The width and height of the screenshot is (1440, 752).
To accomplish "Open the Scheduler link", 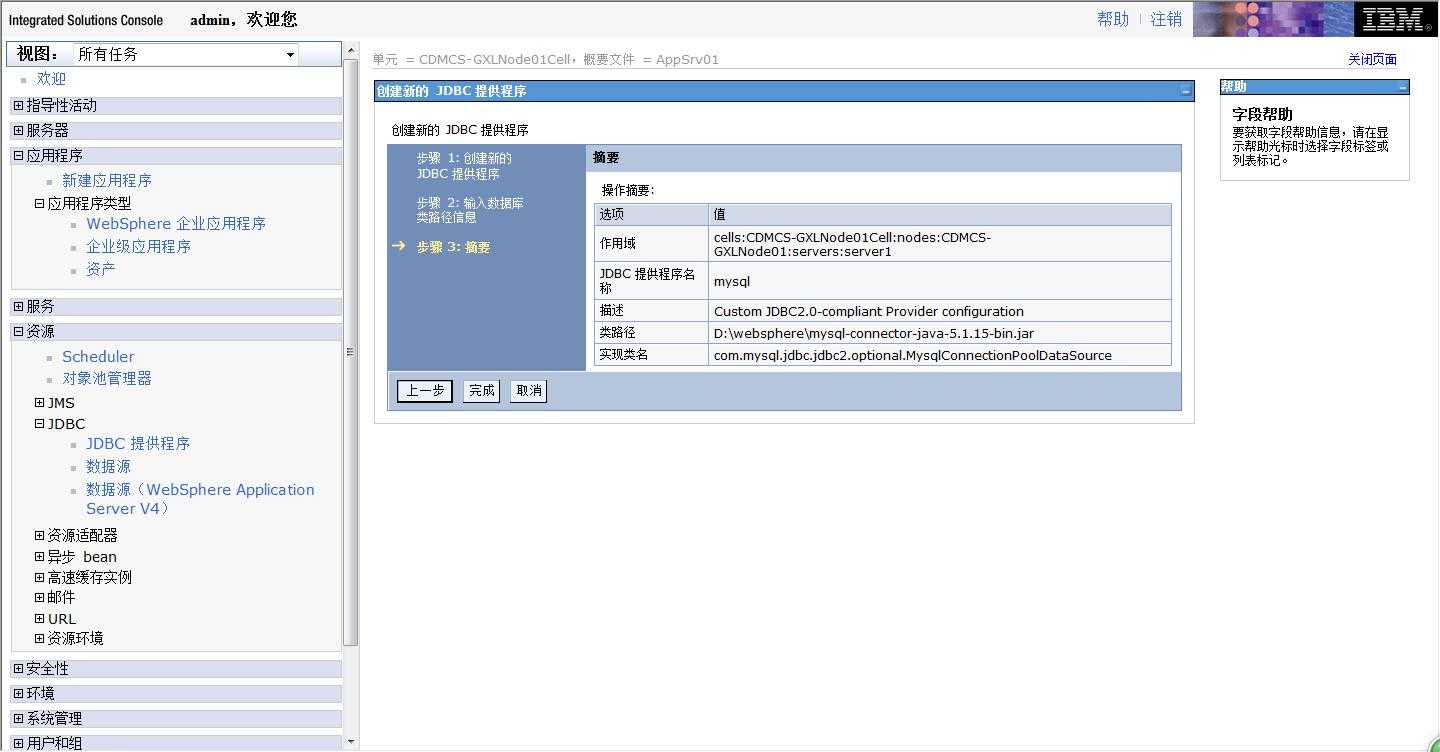I will click(98, 356).
